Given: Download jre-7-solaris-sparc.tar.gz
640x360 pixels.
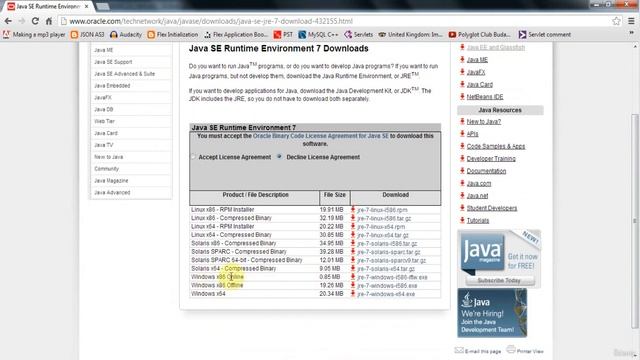Looking at the screenshot, I should 389,252.
